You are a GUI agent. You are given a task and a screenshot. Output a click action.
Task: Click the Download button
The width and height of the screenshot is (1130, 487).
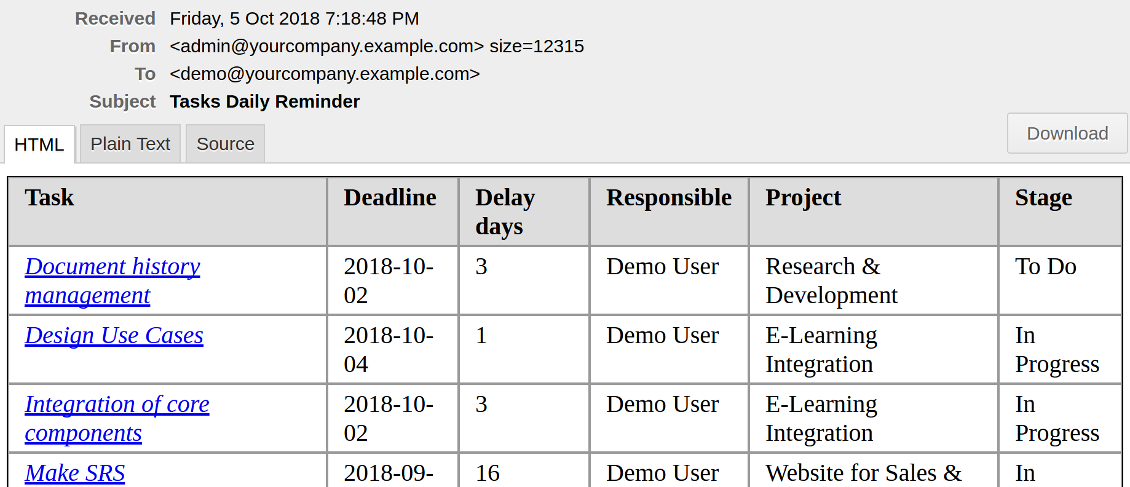[x=1067, y=133]
